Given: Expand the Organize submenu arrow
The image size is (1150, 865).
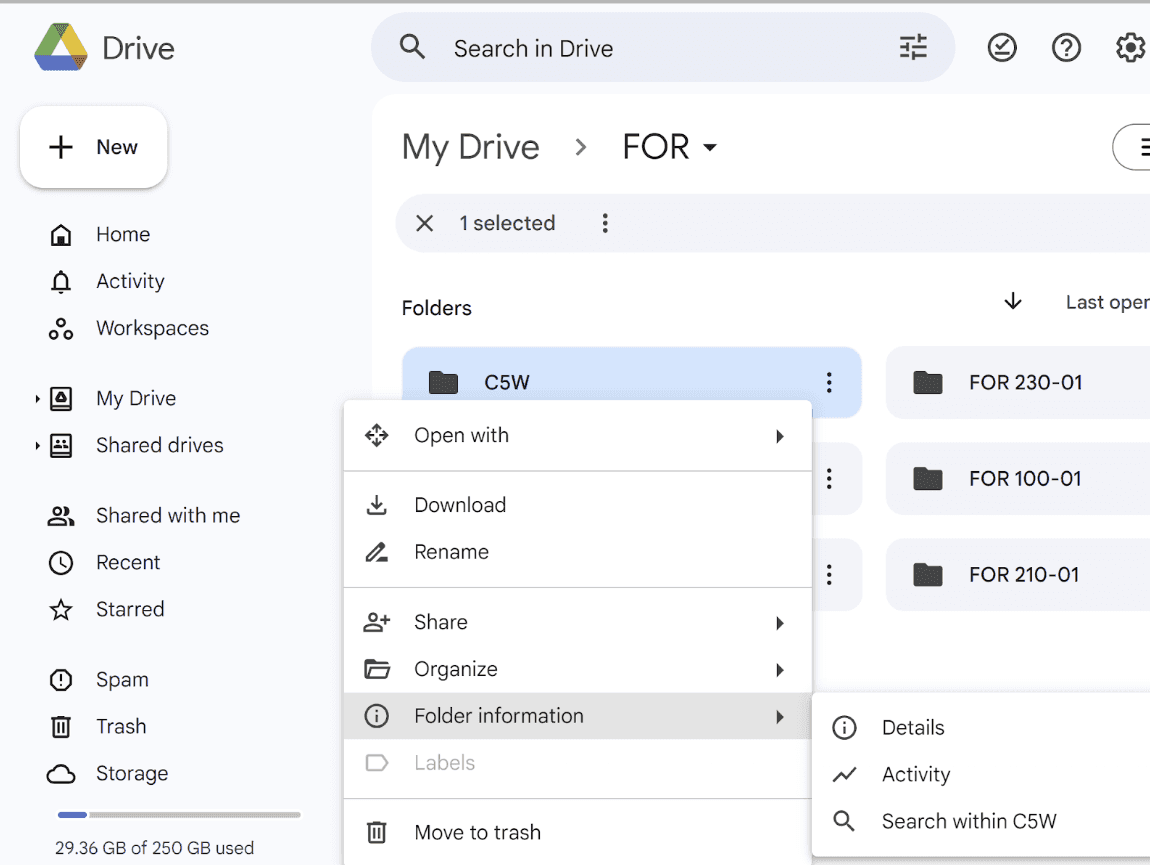Looking at the screenshot, I should click(x=780, y=670).
